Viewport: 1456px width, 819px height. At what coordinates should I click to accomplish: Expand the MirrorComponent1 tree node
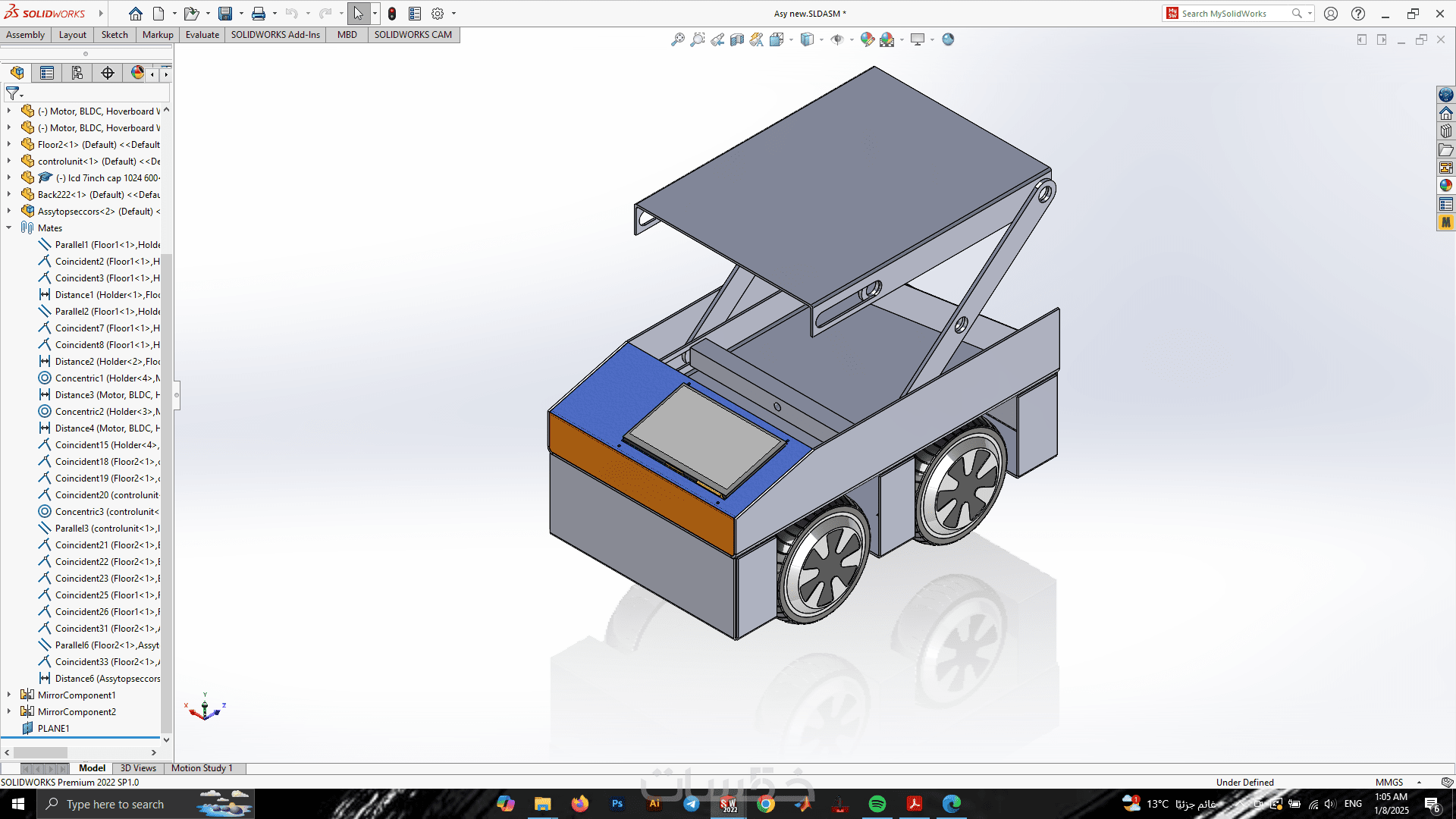click(x=9, y=695)
